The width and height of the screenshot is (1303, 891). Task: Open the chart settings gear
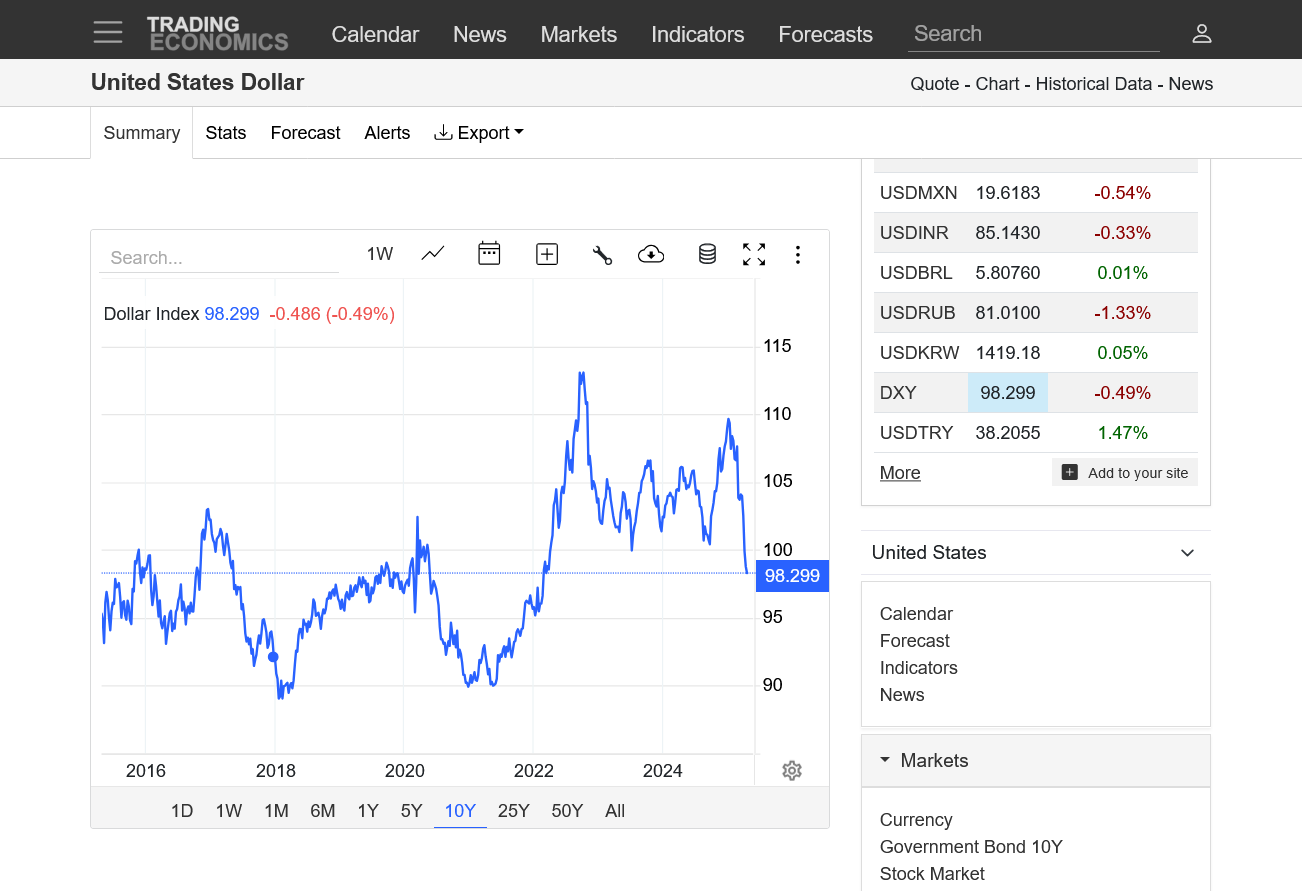792,770
